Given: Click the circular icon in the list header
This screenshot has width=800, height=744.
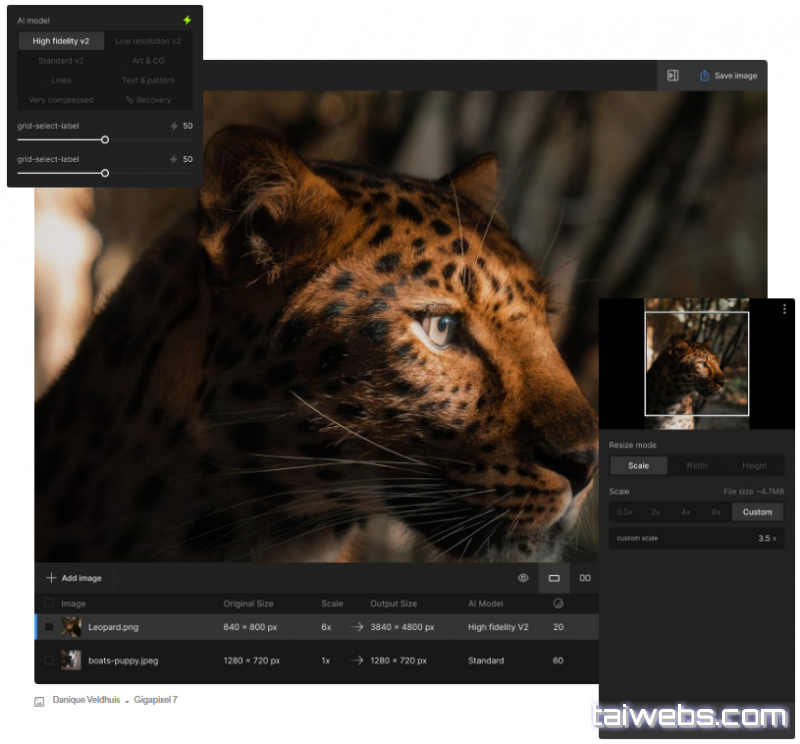Looking at the screenshot, I should pyautogui.click(x=558, y=603).
